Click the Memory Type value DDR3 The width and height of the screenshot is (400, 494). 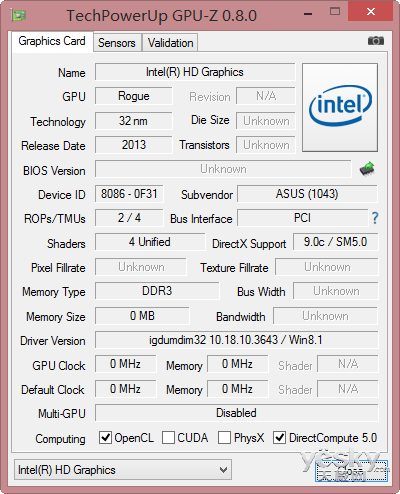click(157, 291)
